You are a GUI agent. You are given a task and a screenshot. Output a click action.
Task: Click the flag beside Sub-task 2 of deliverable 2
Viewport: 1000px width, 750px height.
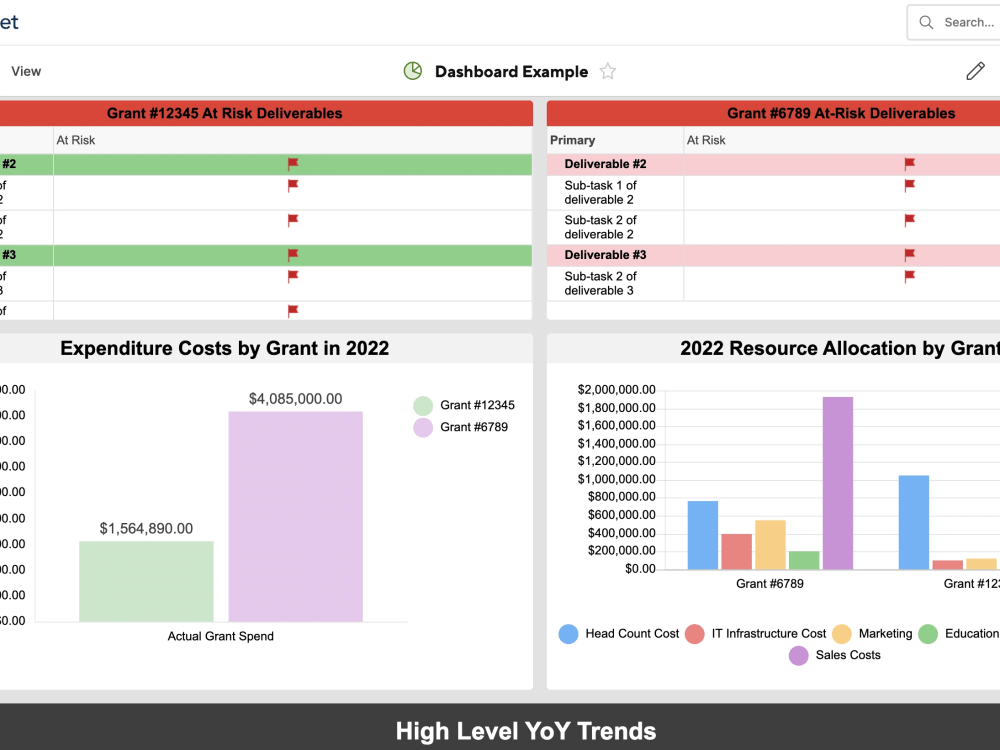click(909, 220)
